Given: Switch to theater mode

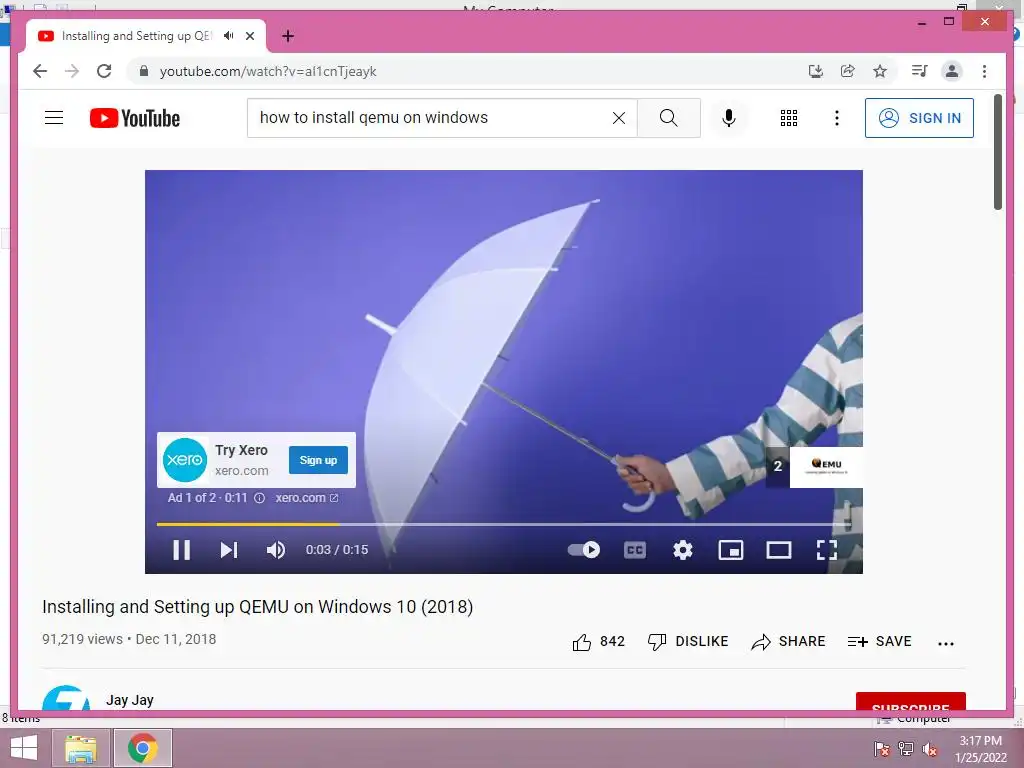Looking at the screenshot, I should tap(778, 550).
